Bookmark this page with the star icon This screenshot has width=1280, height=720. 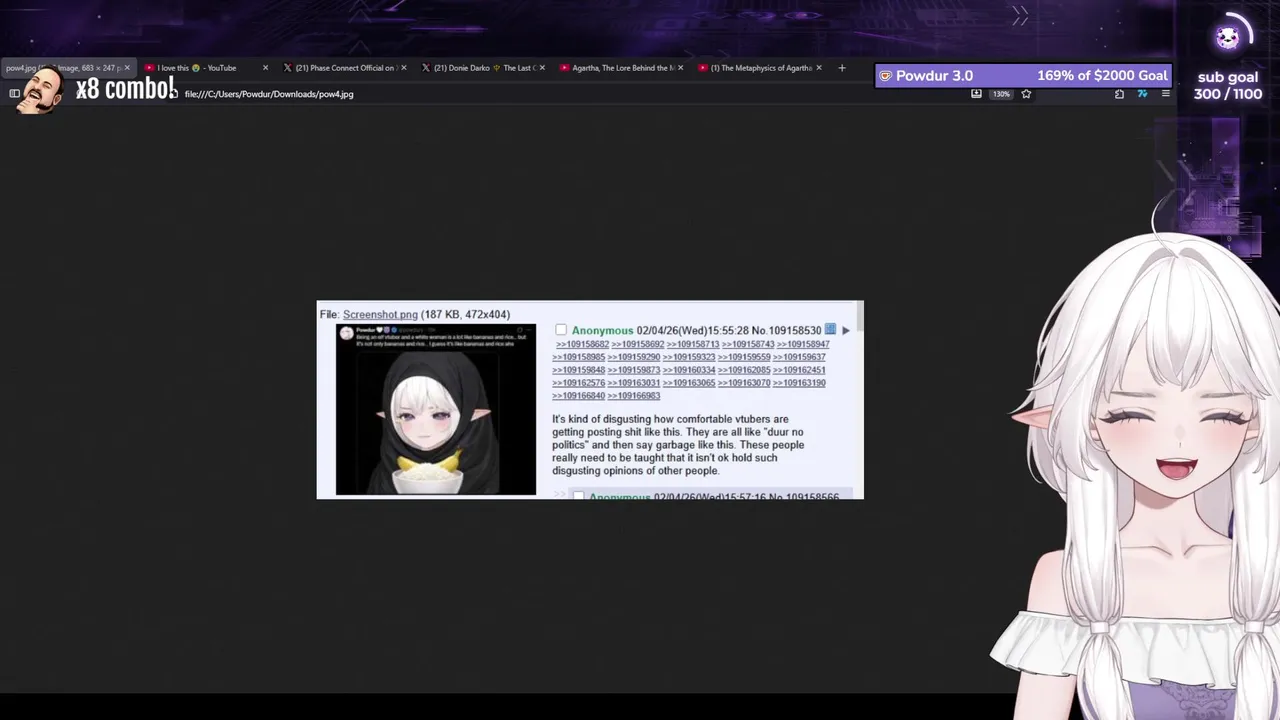click(1026, 94)
